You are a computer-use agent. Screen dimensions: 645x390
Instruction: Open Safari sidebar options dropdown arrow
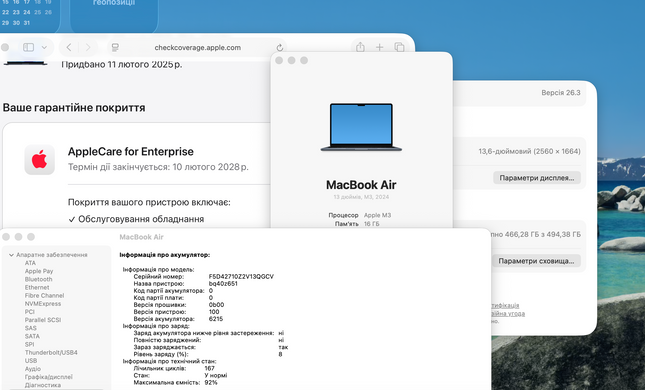point(44,47)
